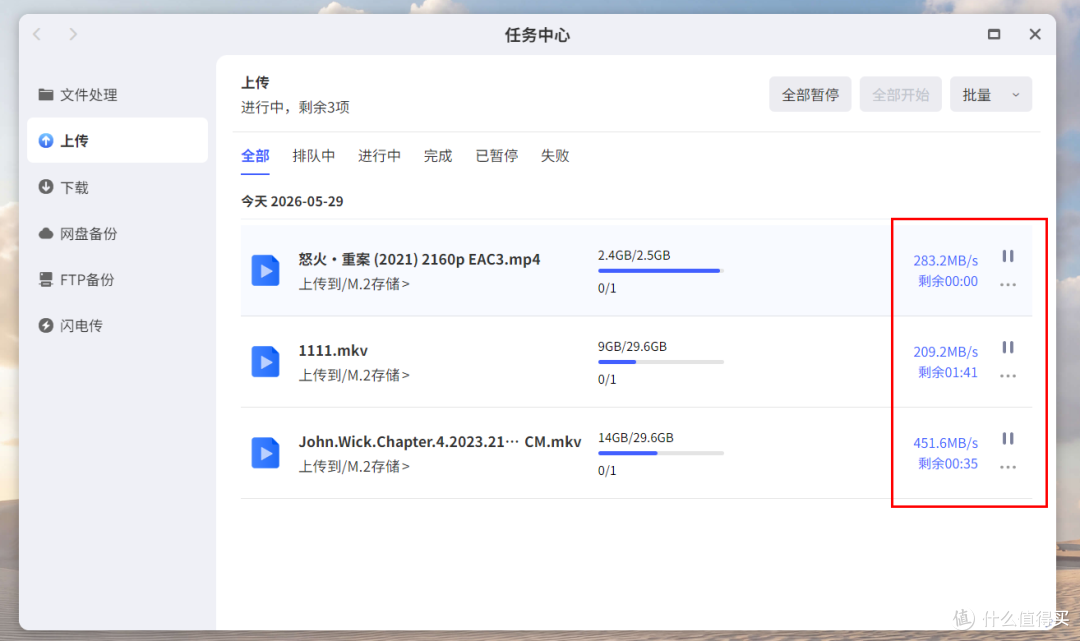The width and height of the screenshot is (1080, 641).
Task: Switch to the 进行中 tab
Action: pyautogui.click(x=379, y=156)
